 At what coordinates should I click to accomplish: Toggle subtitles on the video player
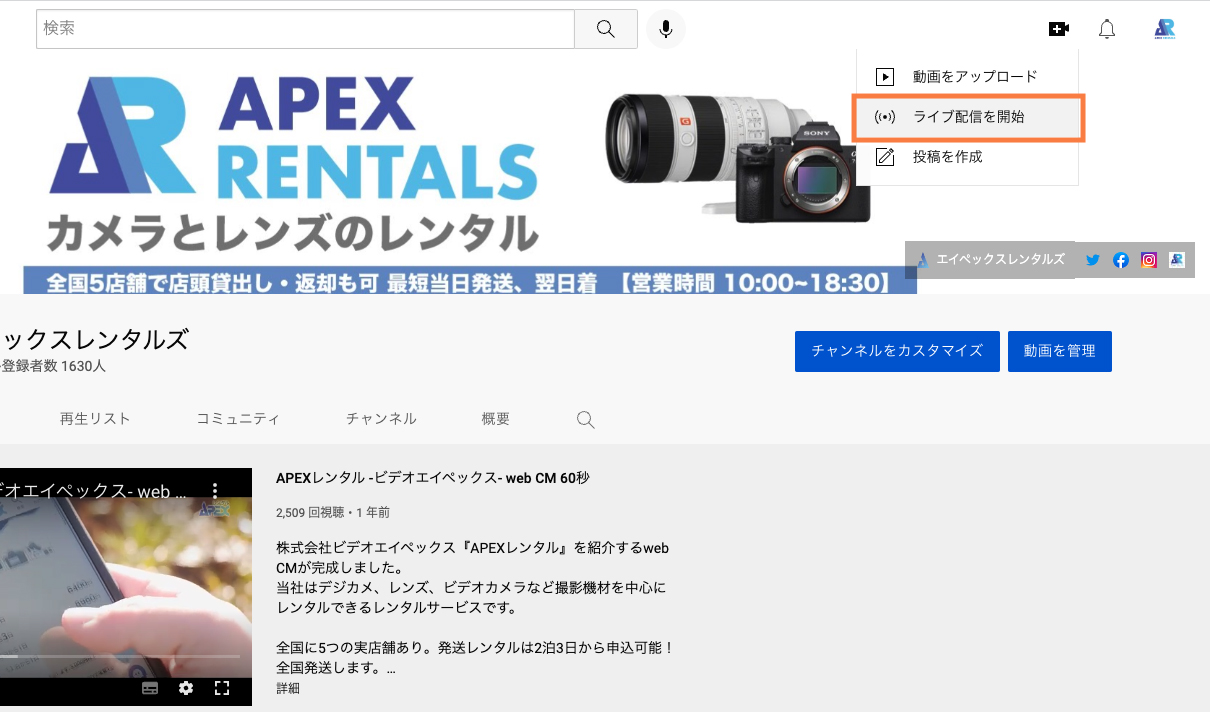pyautogui.click(x=151, y=688)
